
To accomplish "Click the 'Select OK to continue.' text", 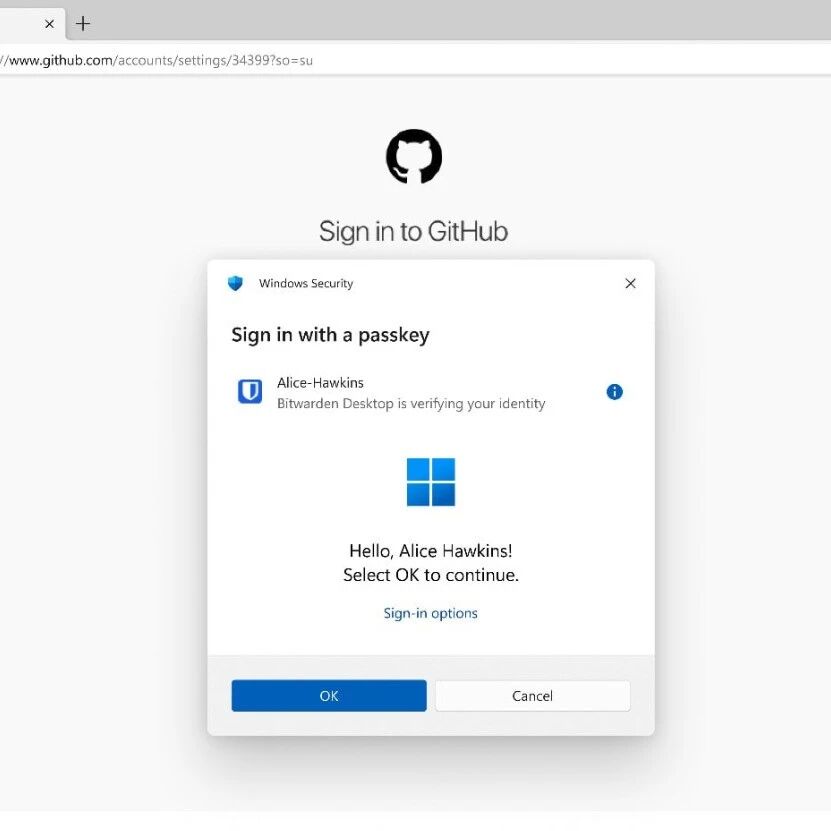I will tap(431, 575).
